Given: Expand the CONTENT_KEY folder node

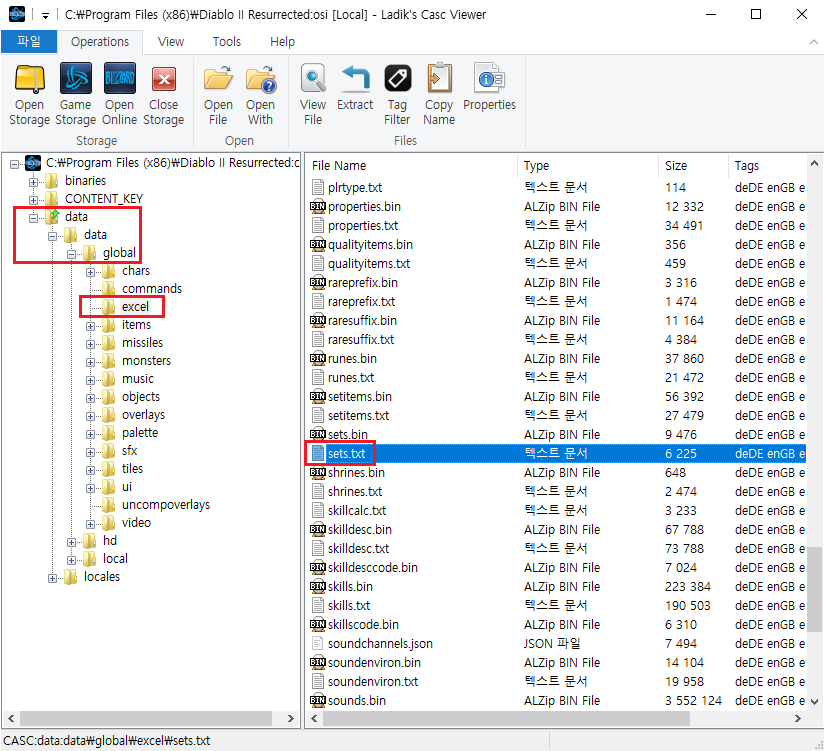Looking at the screenshot, I should [x=34, y=200].
